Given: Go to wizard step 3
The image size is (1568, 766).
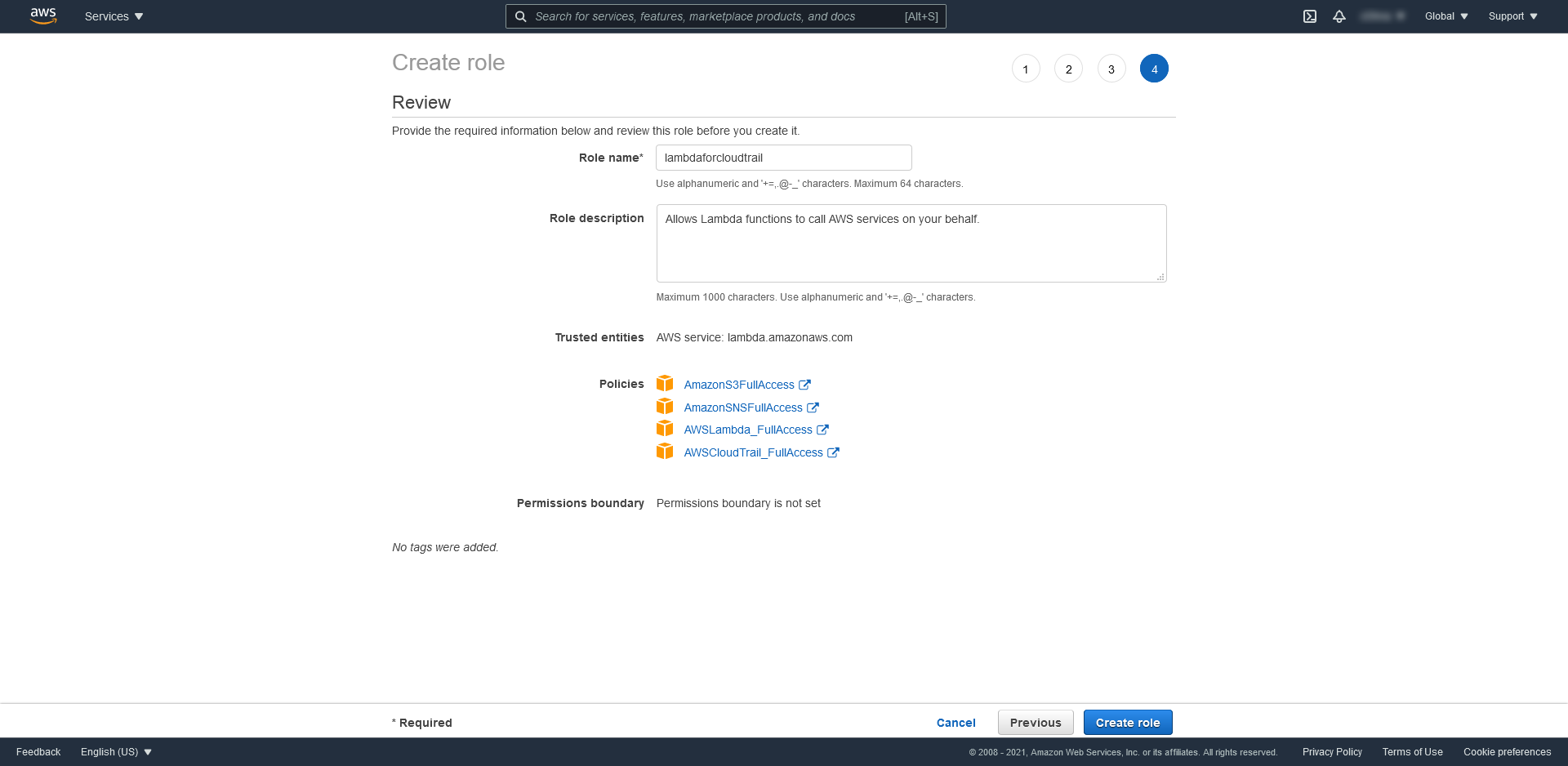Looking at the screenshot, I should tap(1111, 69).
